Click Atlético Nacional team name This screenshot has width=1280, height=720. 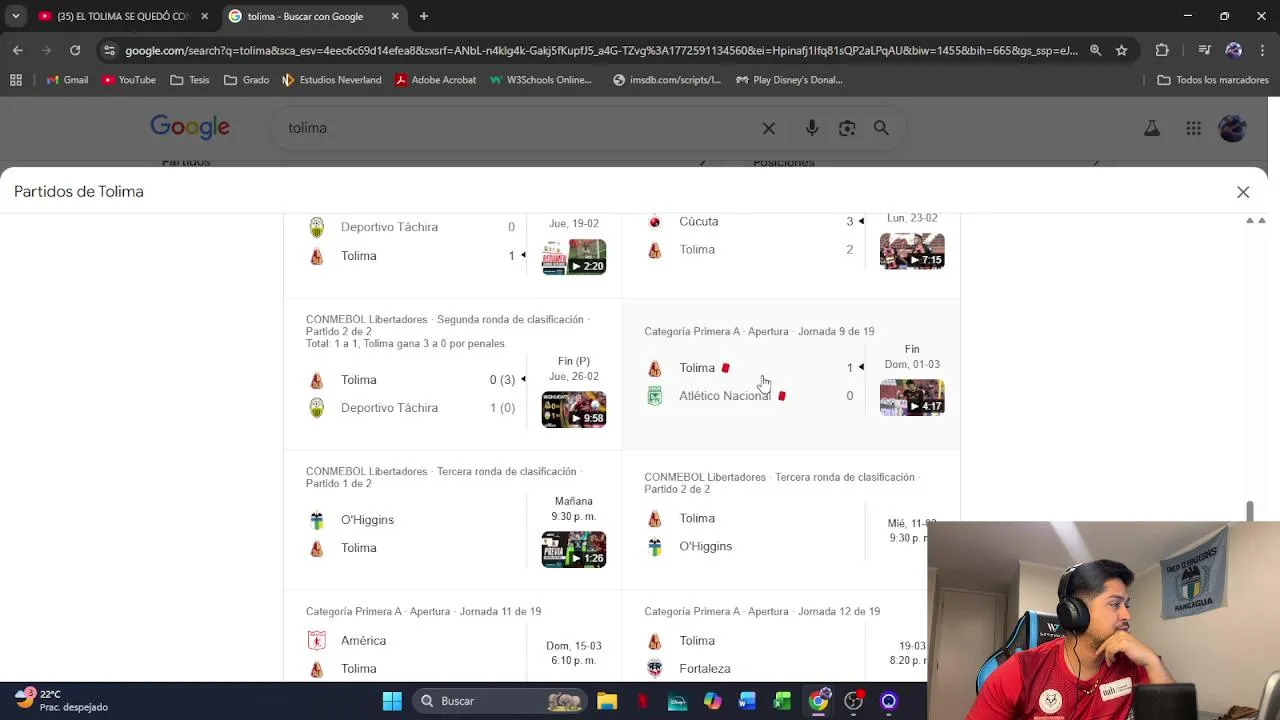tap(724, 396)
